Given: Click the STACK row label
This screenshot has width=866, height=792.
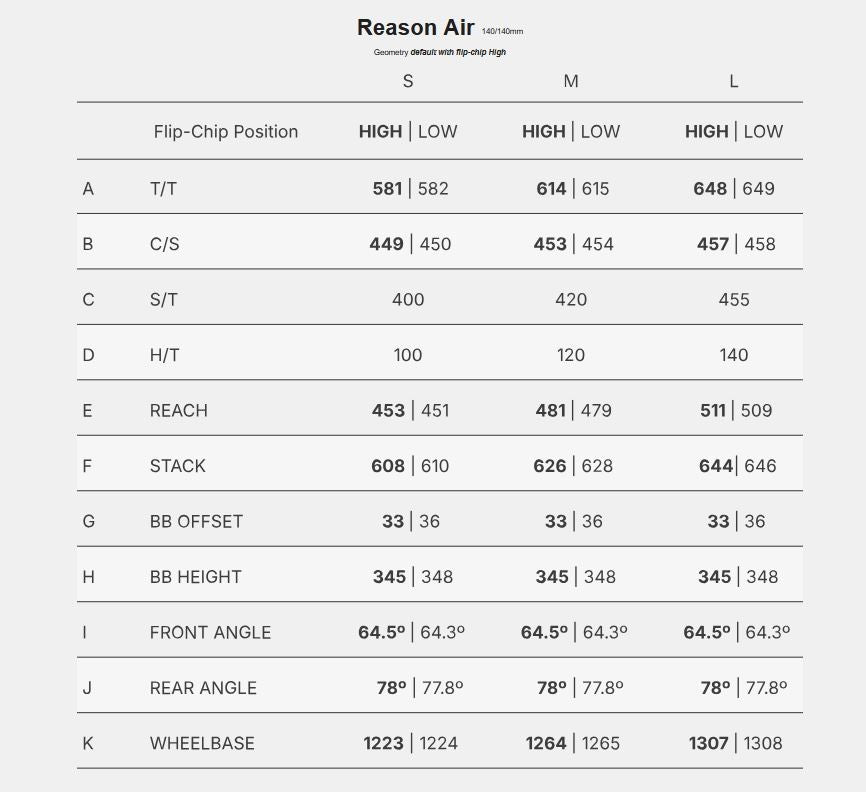Looking at the screenshot, I should pos(178,466).
